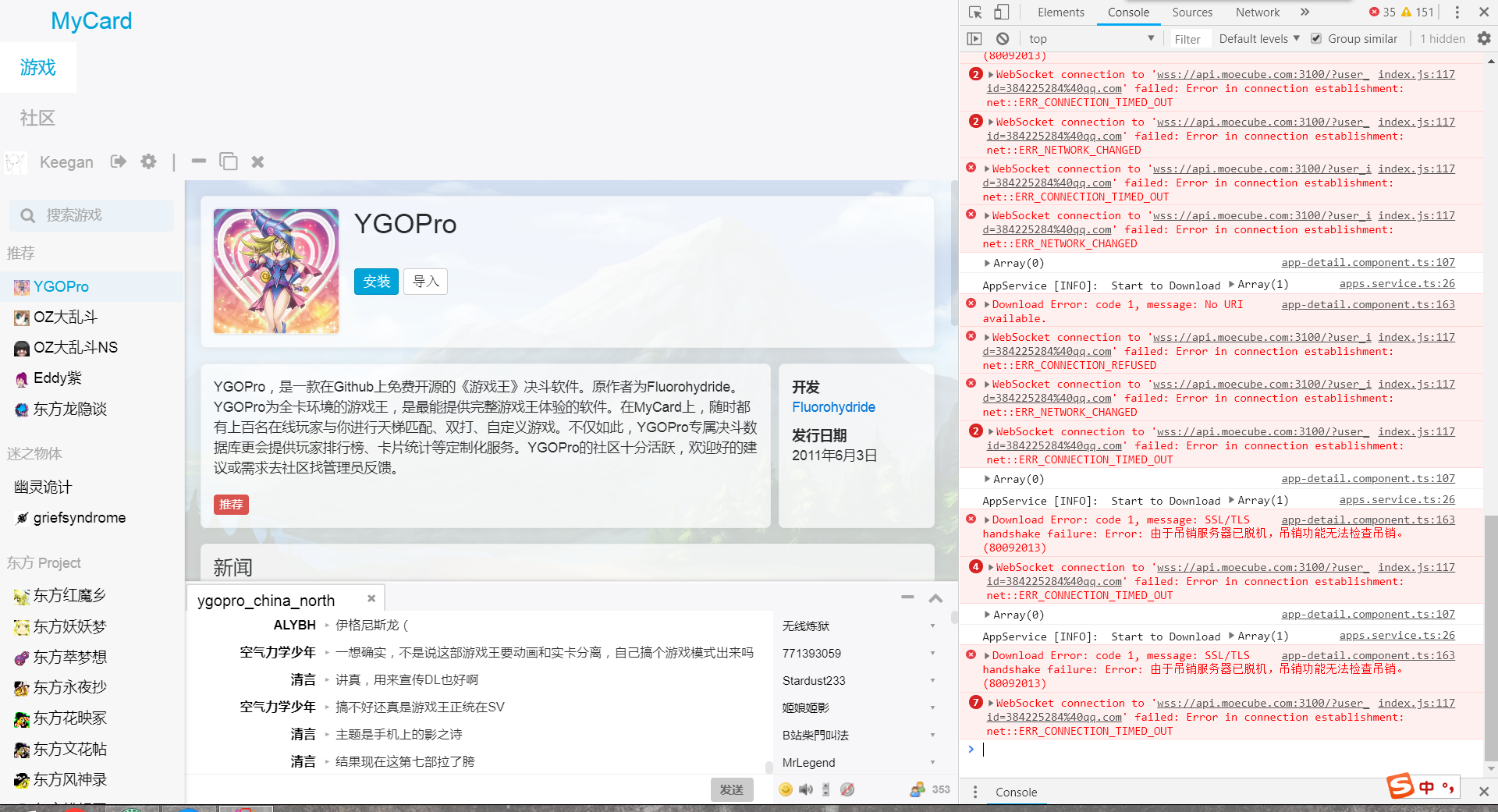
Task: Click Sogou input method S icon
Action: click(1400, 785)
